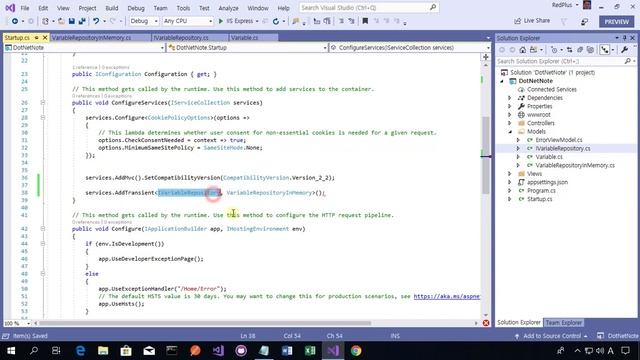Open DotNetNote.Startup type dropdown
Screen dimensions: 640x360
[247, 48]
